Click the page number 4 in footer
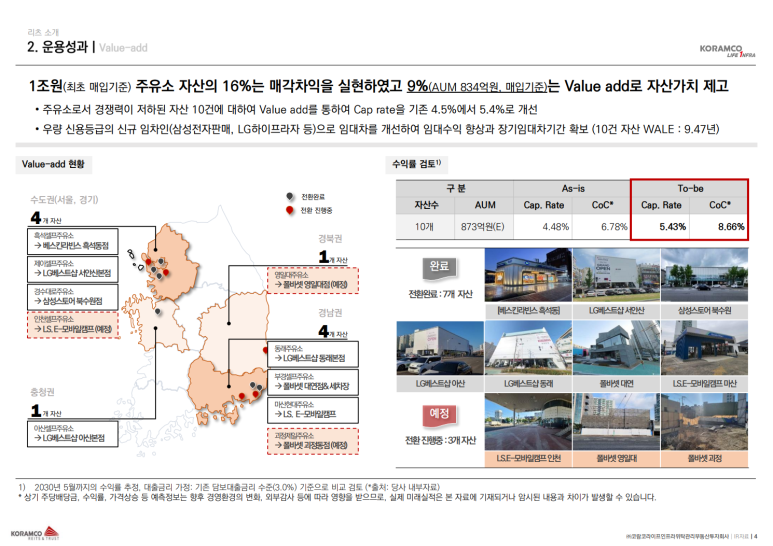 tap(755, 536)
